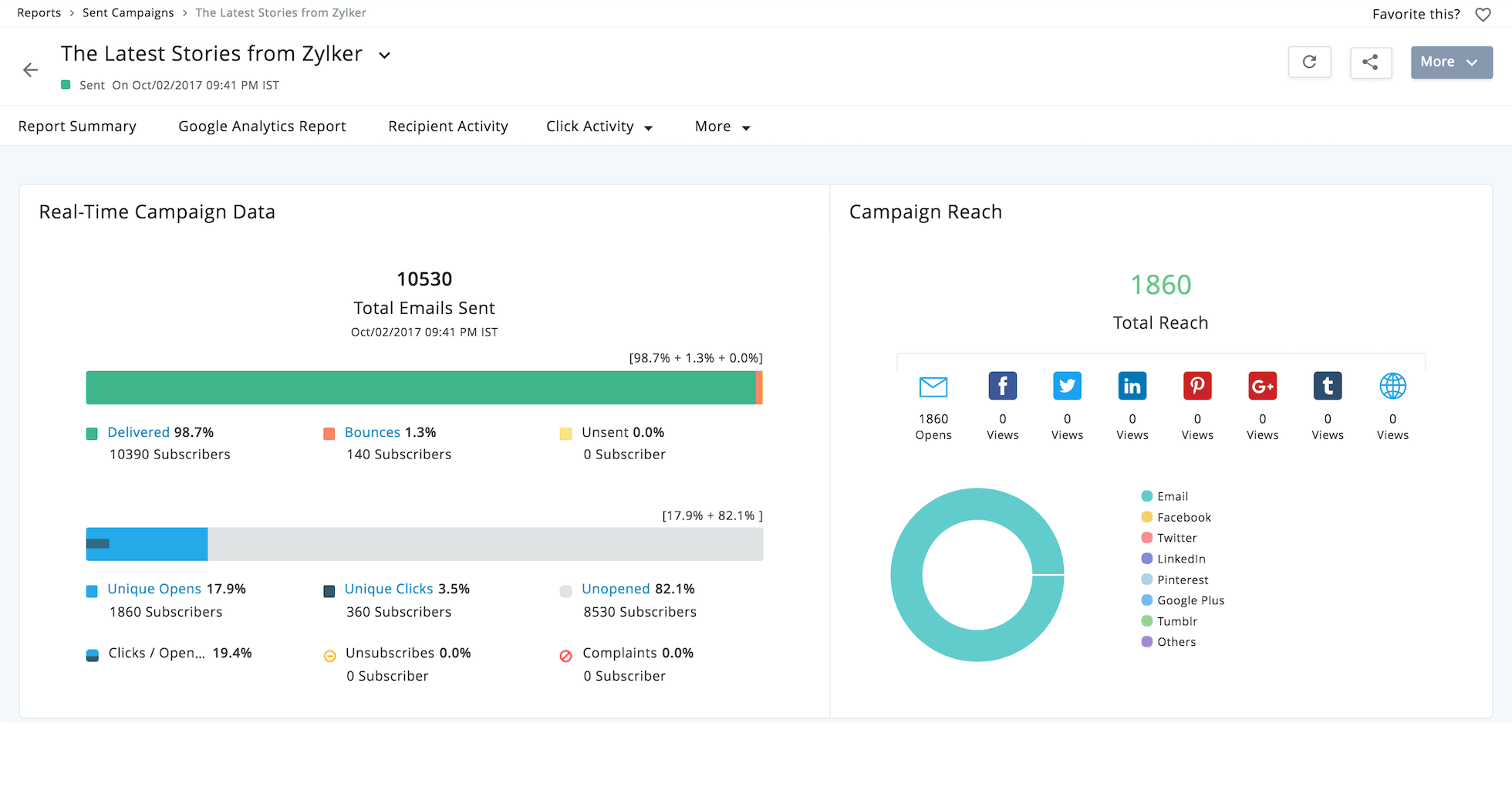1512x811 pixels.
Task: Click the Facebook icon in Campaign Reach
Action: click(x=1002, y=386)
